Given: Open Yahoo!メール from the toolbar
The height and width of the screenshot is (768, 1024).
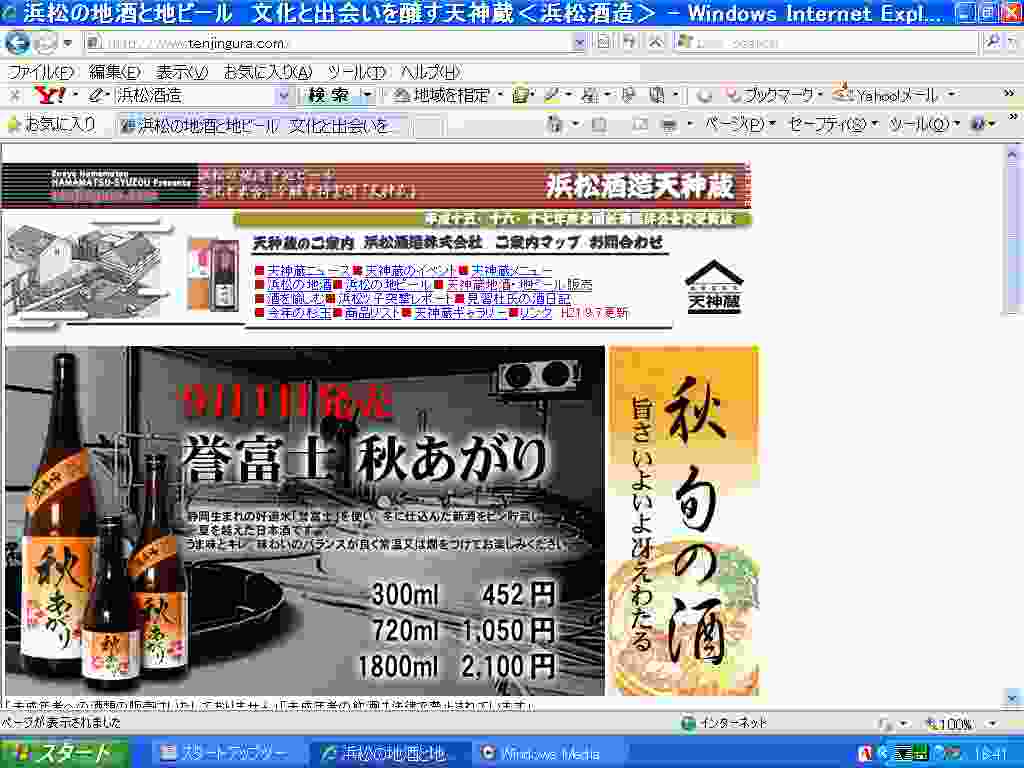Looking at the screenshot, I should point(886,95).
